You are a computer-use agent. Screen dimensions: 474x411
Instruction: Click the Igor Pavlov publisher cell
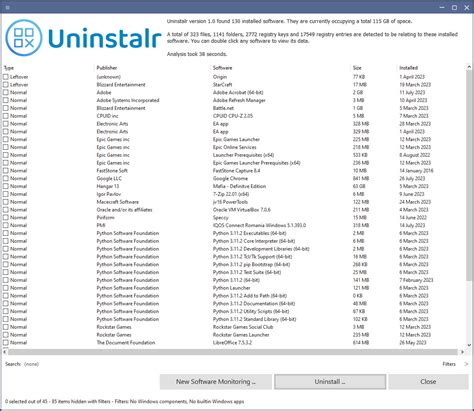tap(109, 194)
